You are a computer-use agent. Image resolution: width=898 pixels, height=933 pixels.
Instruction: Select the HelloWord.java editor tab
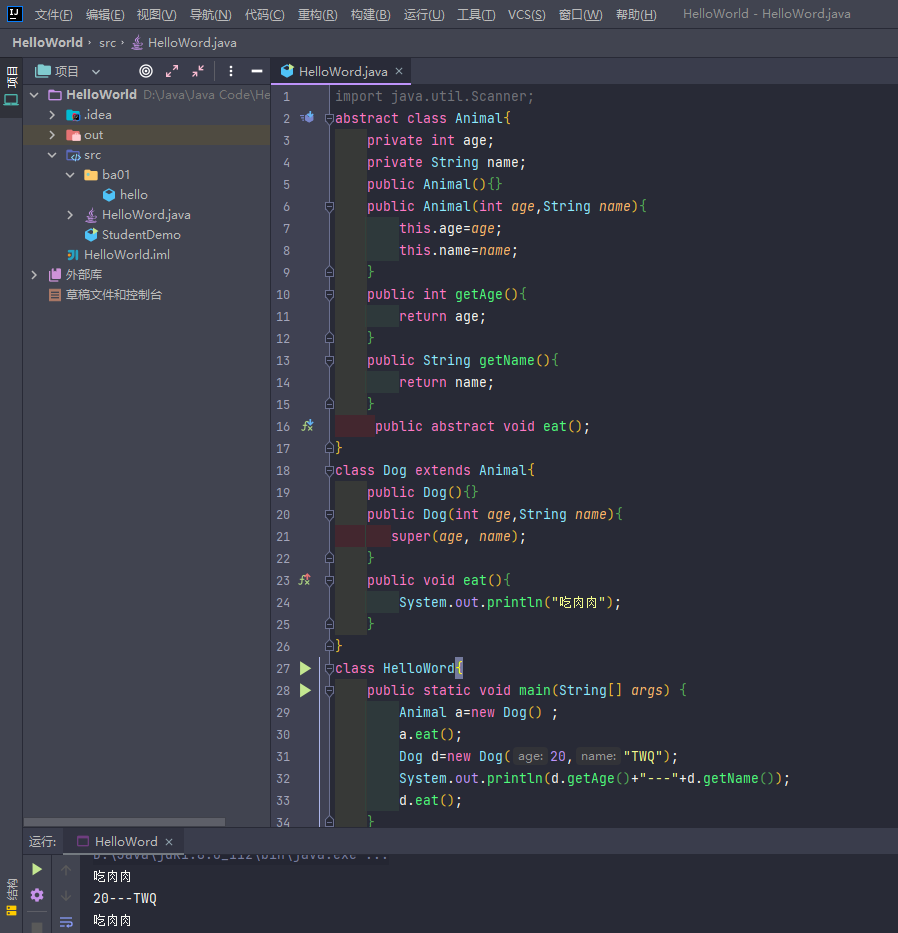point(334,71)
